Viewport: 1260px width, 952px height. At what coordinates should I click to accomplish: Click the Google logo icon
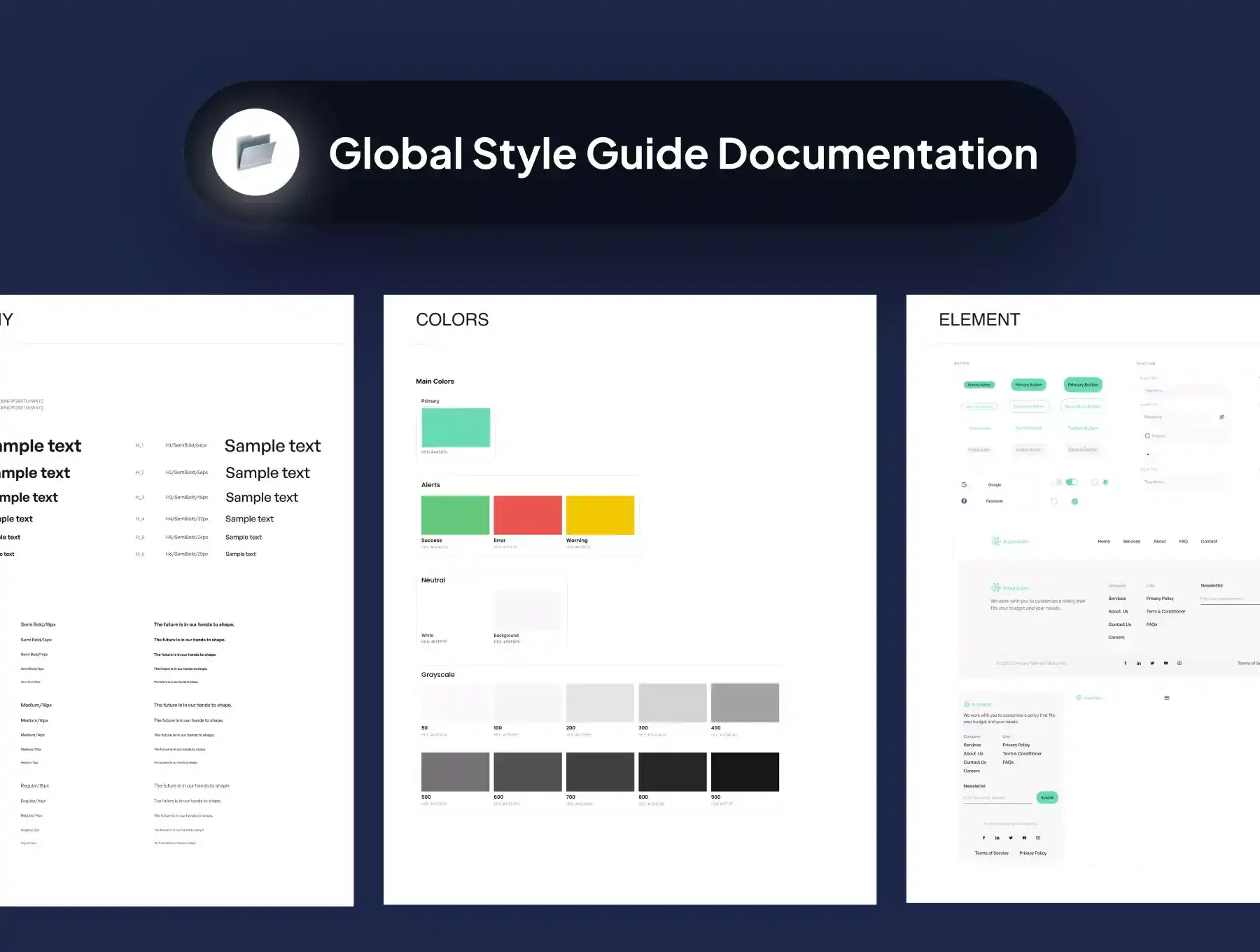pyautogui.click(x=964, y=484)
